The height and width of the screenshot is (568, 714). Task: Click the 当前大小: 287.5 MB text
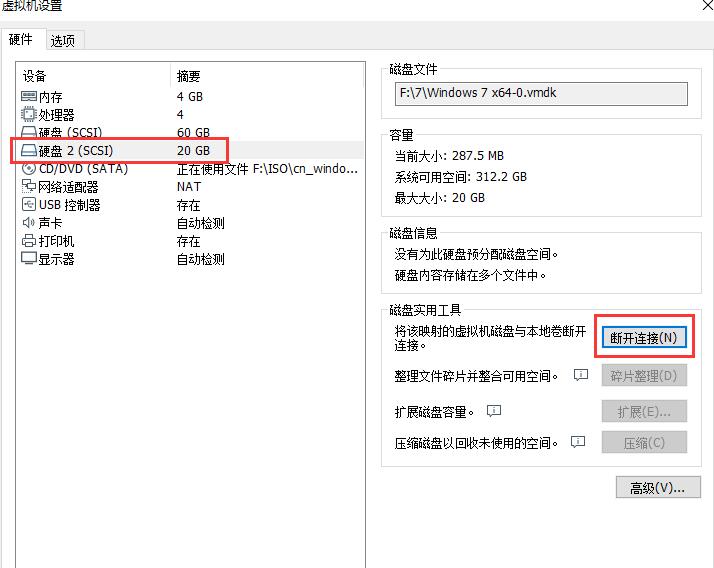pyautogui.click(x=449, y=156)
